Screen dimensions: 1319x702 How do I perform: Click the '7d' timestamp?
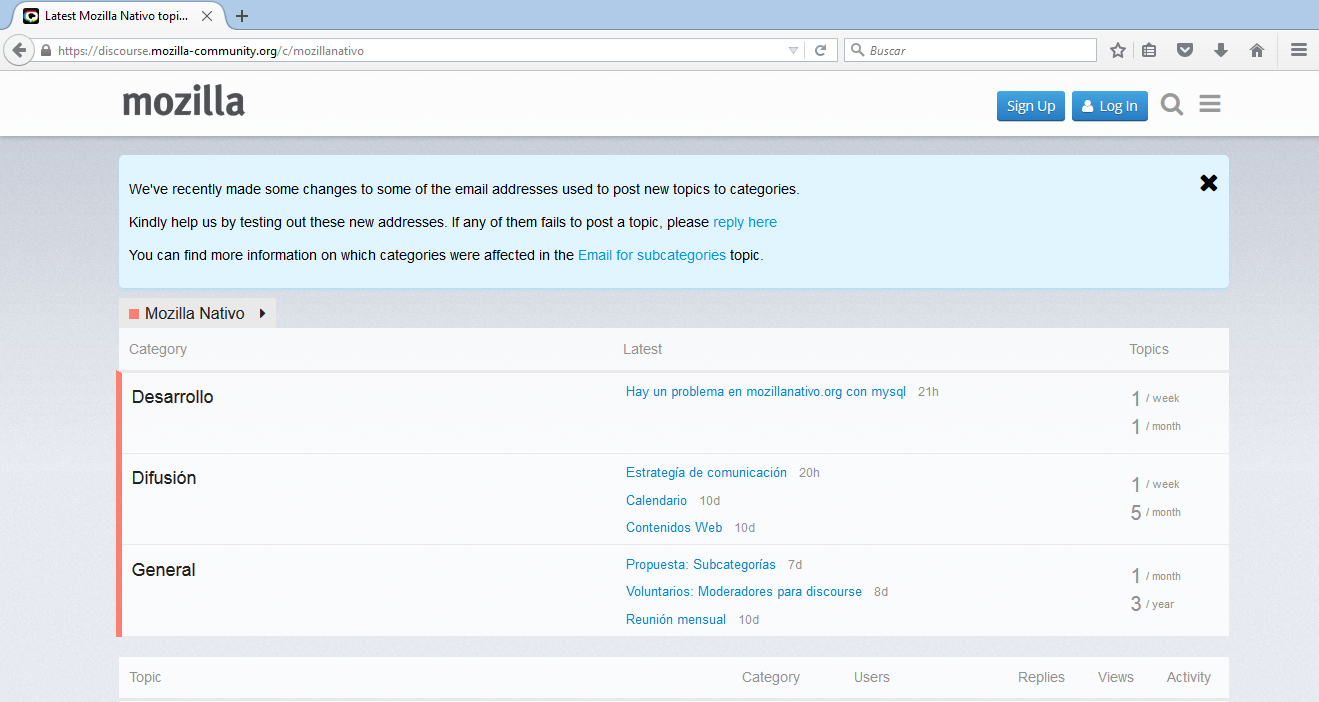795,565
